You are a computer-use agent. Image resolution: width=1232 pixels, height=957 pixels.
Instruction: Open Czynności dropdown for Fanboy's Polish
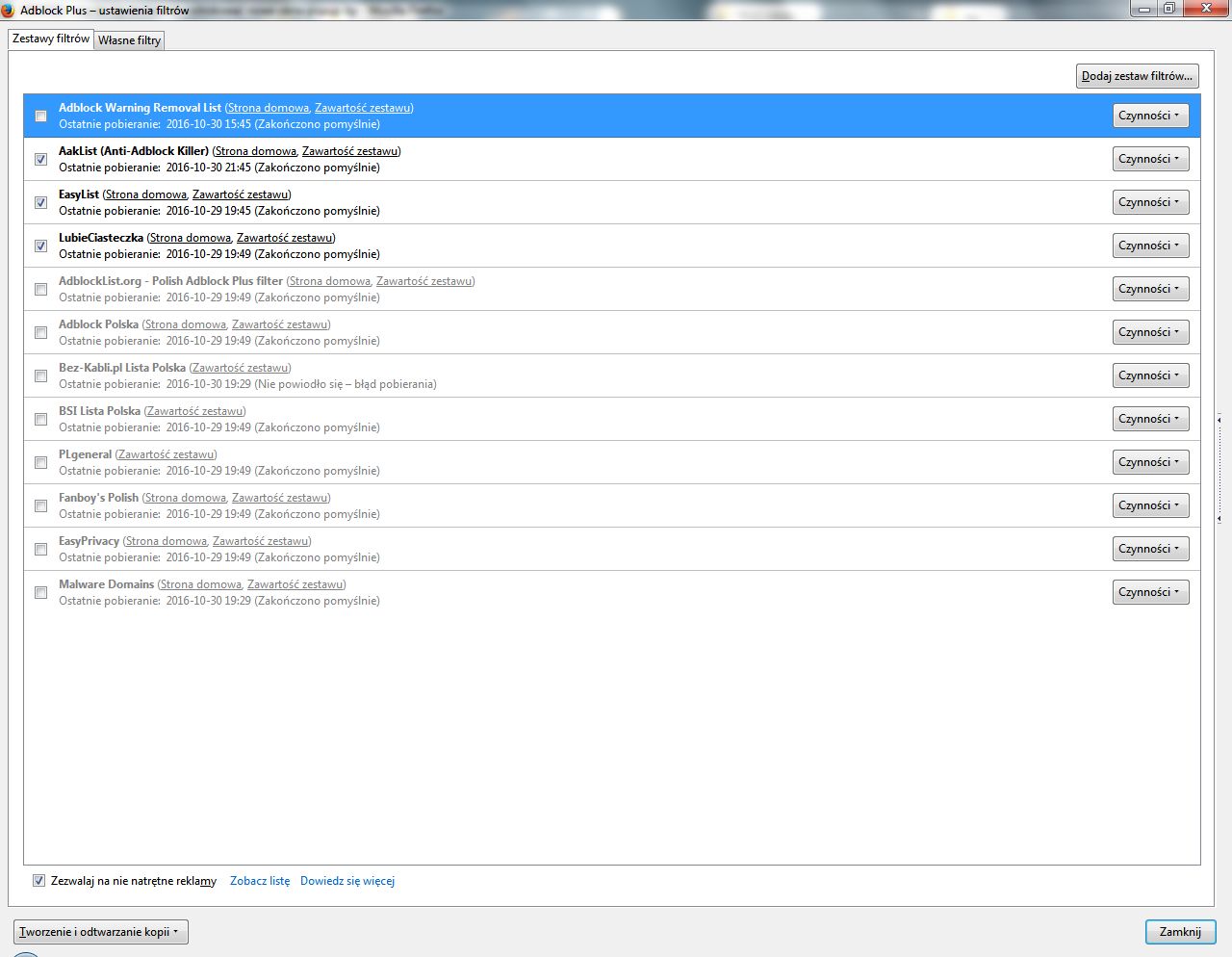1150,505
